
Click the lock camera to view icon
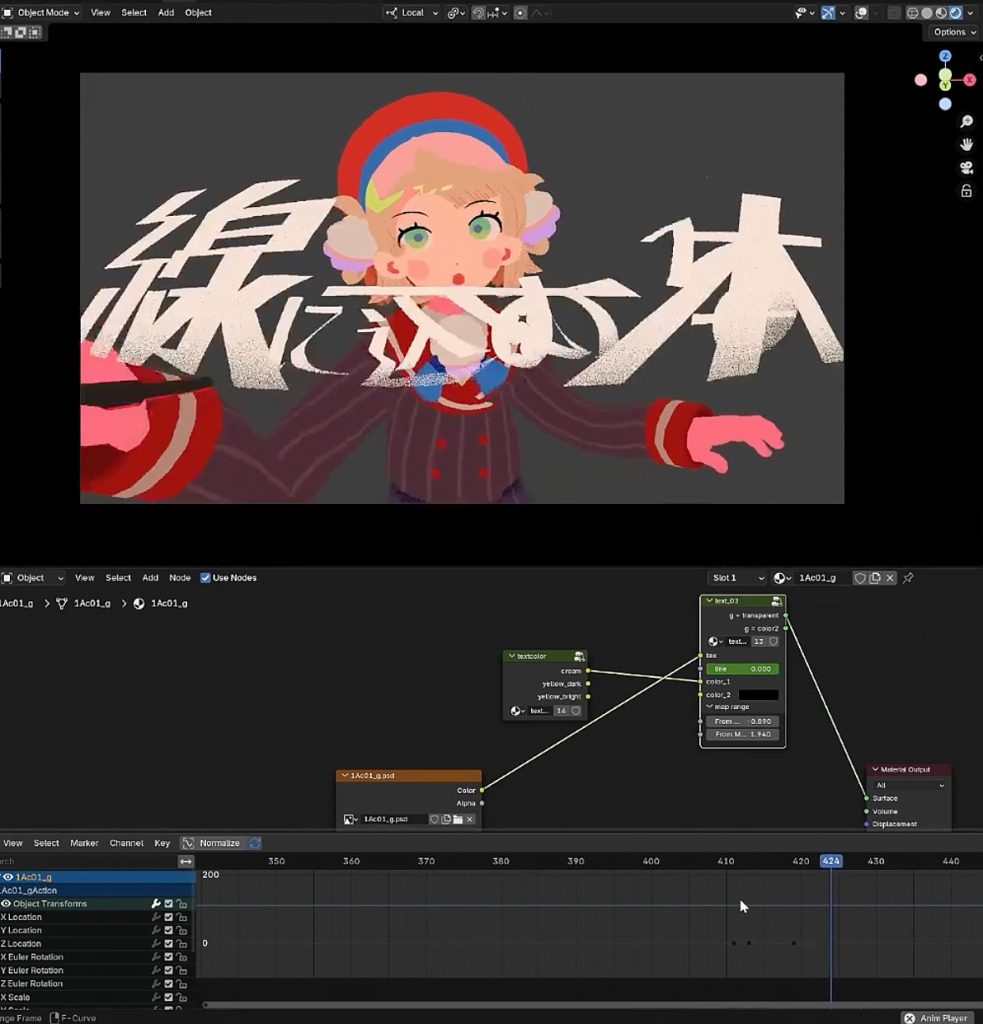(x=966, y=191)
